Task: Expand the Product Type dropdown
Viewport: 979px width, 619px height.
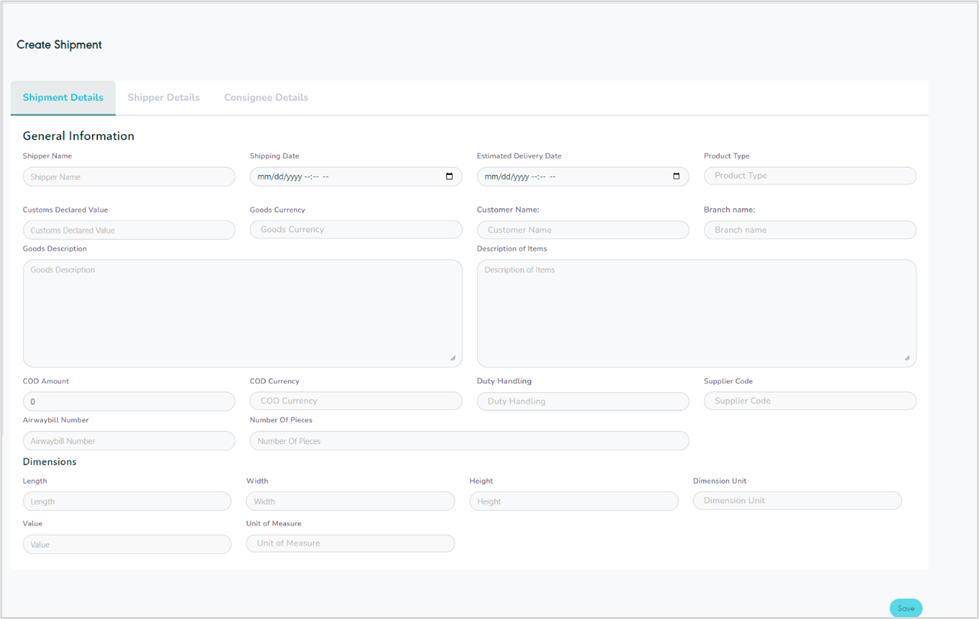Action: [810, 176]
